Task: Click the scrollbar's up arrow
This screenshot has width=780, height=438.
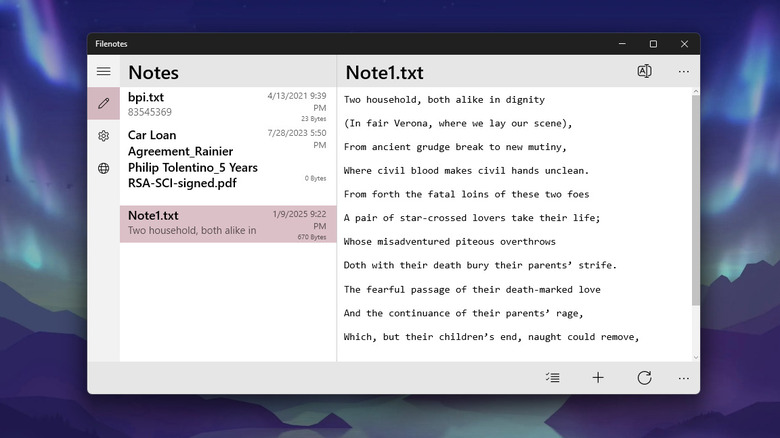Action: (x=696, y=92)
